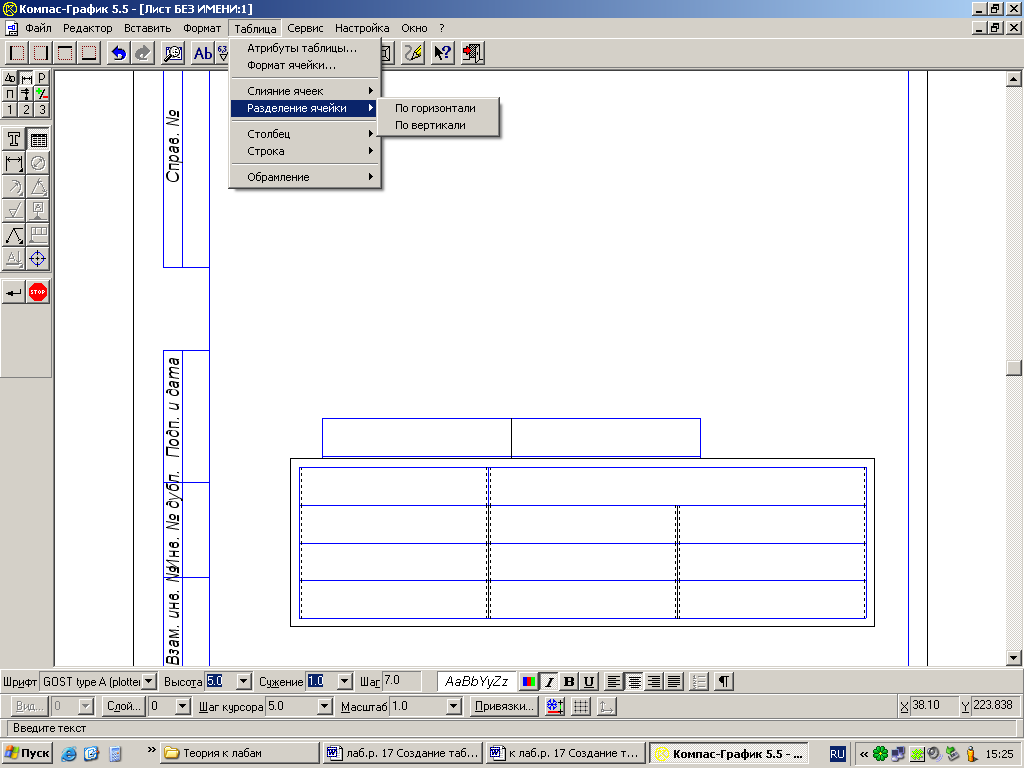Viewport: 1024px width, 768px height.
Task: Click the create object arrow icon
Action: [14, 292]
